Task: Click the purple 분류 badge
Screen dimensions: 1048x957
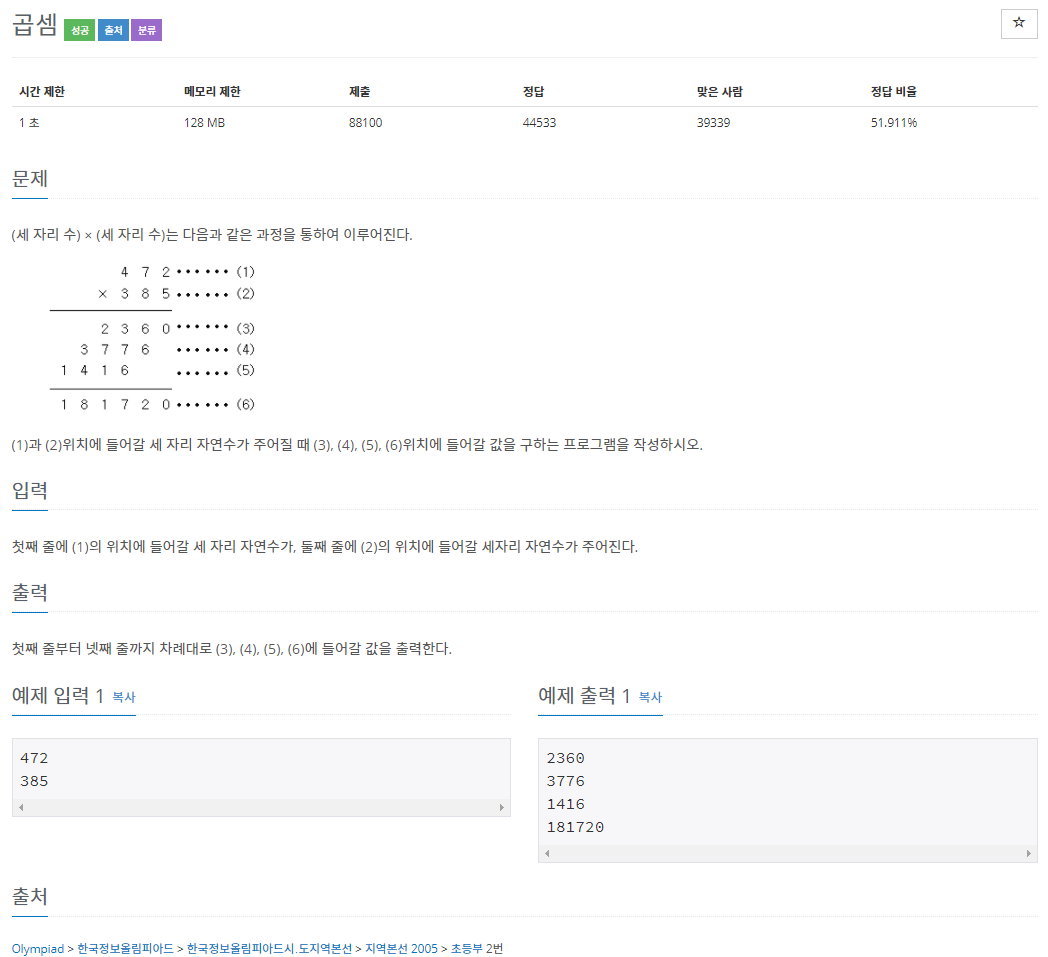Action: (146, 30)
